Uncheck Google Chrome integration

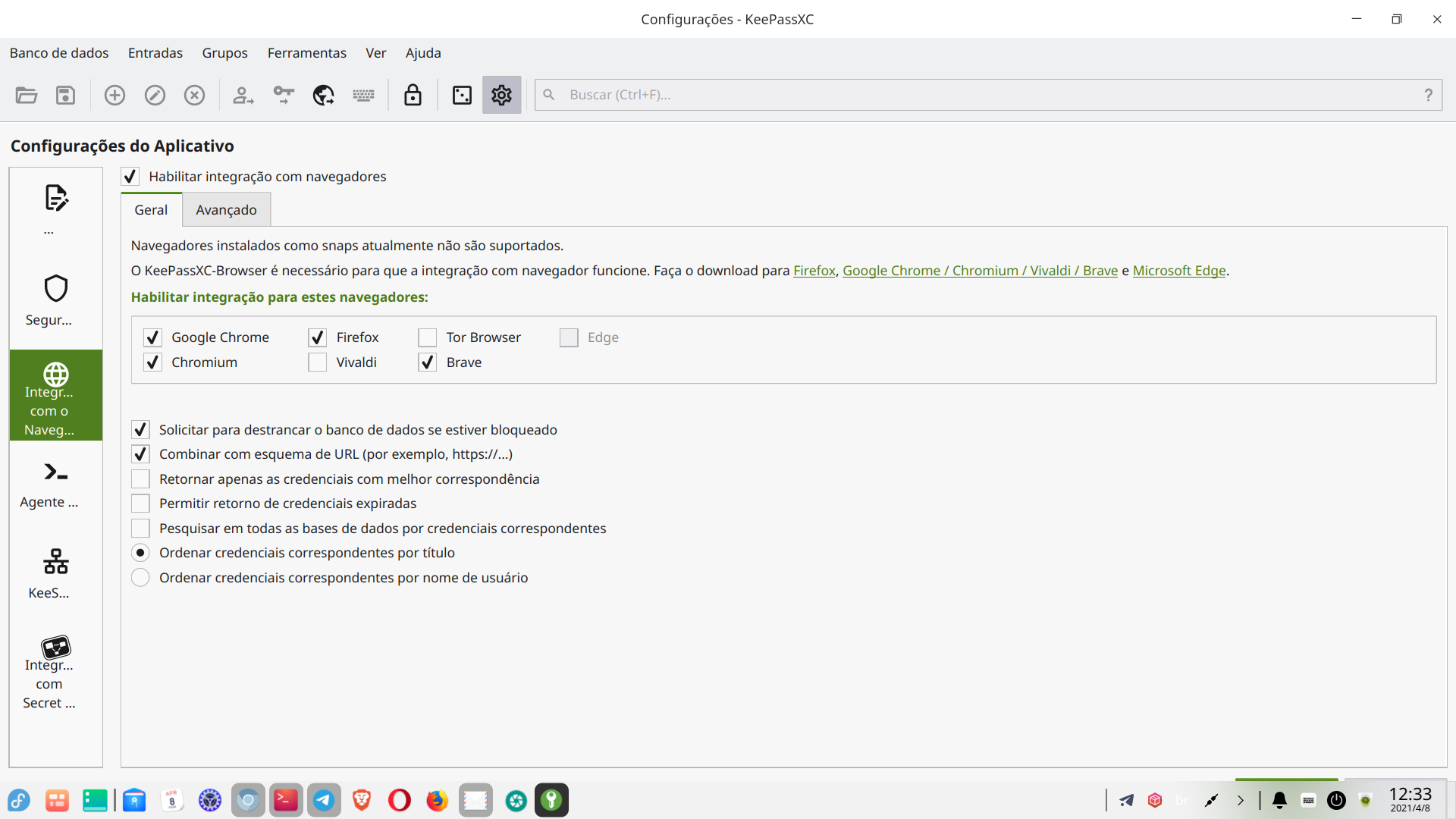point(152,337)
